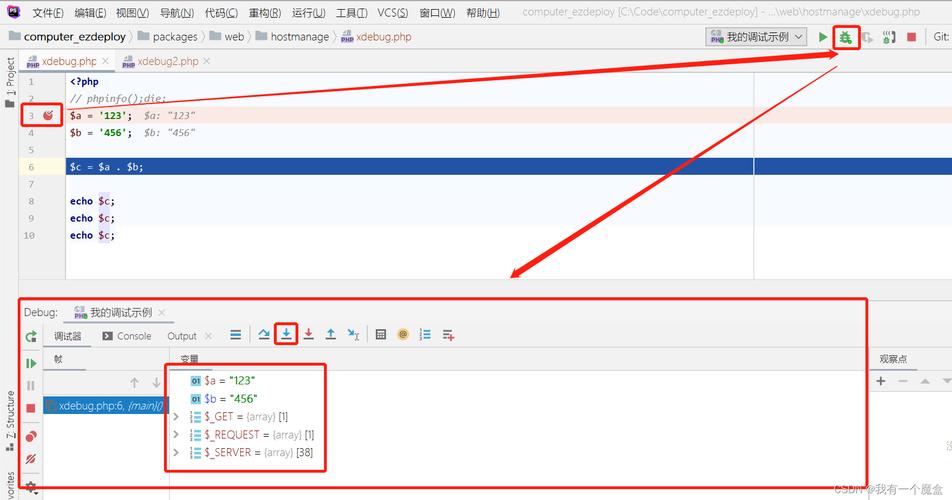Open the 编辑(E) Edit menu

point(90,13)
